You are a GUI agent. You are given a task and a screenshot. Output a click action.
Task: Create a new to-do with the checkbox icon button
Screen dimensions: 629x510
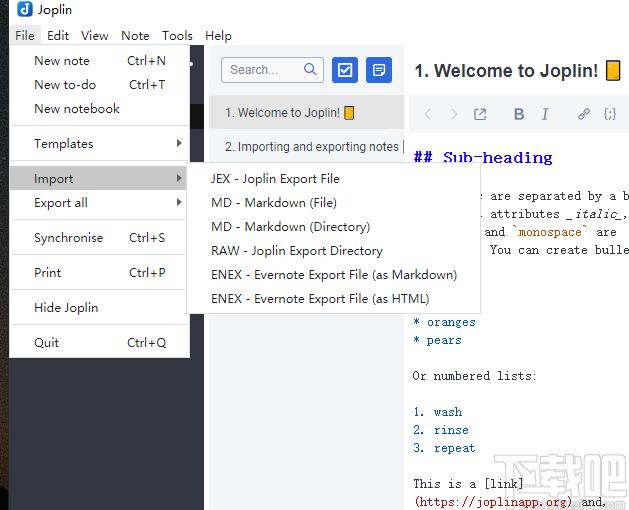345,70
